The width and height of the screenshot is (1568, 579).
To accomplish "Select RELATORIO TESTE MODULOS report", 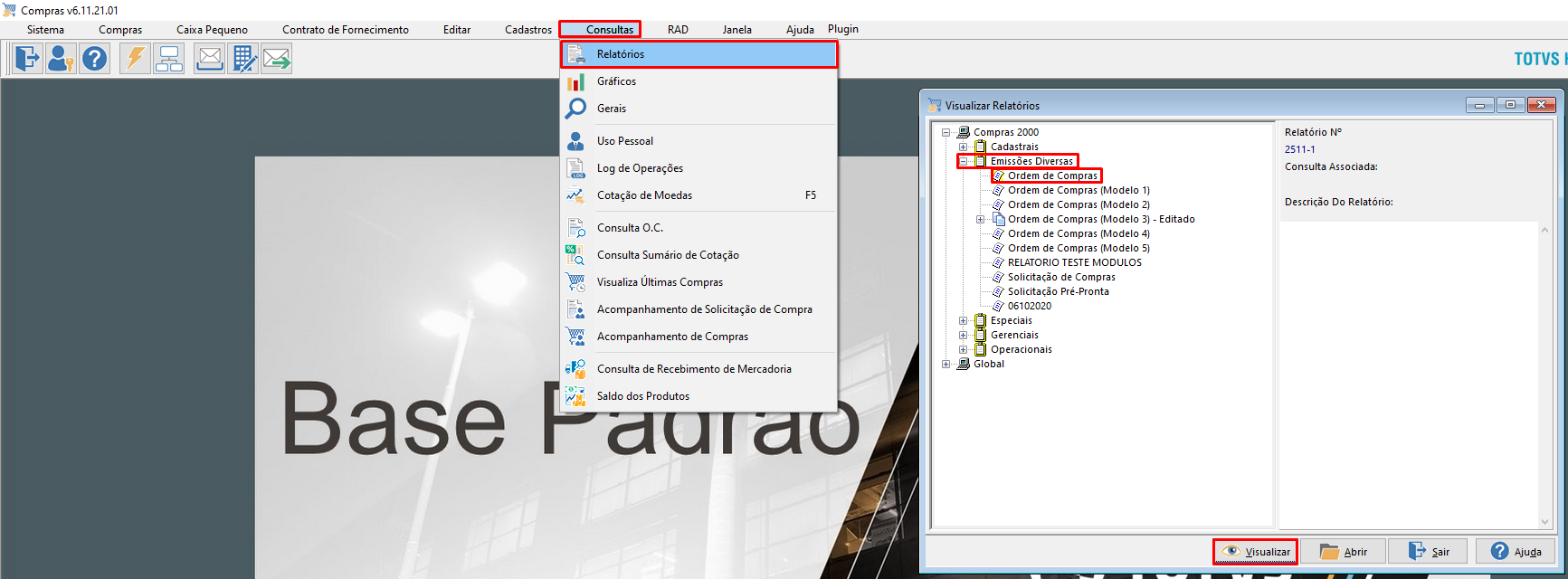I will click(x=1075, y=262).
